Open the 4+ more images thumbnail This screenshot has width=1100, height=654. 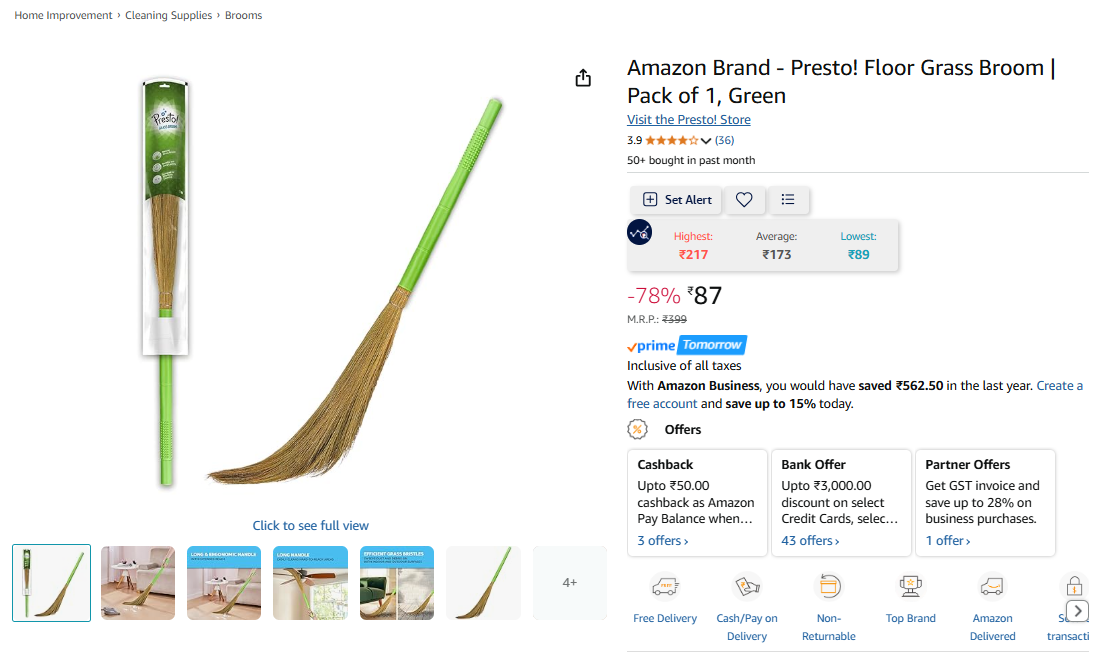pyautogui.click(x=569, y=583)
